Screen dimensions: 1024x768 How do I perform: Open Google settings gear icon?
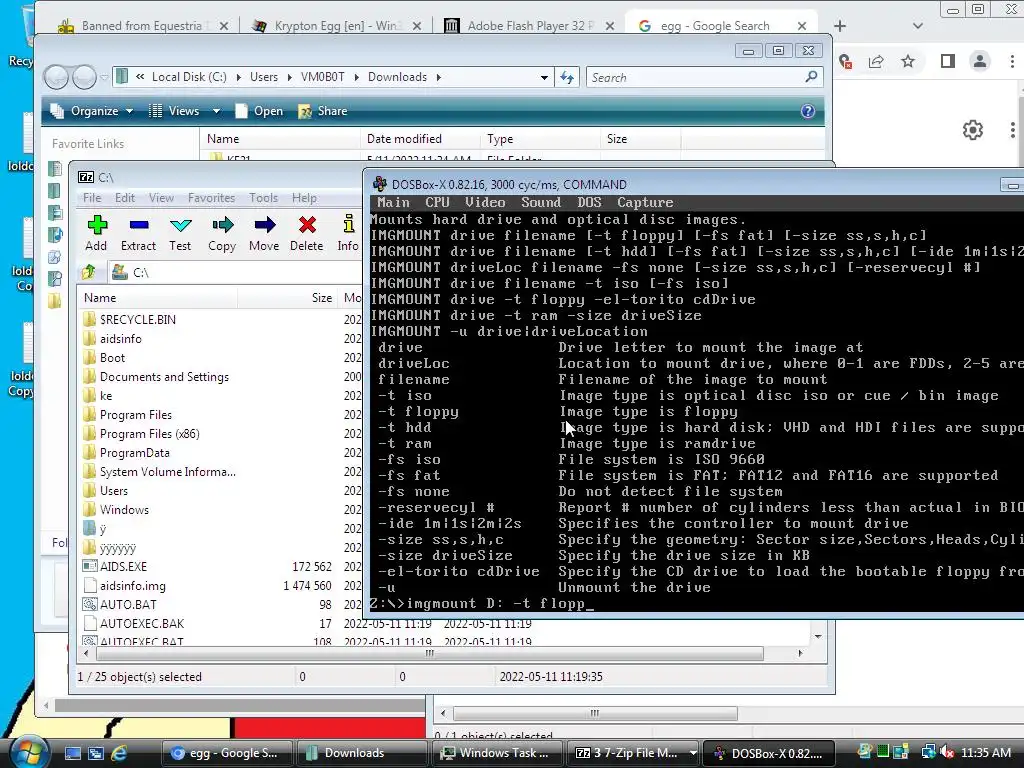(x=973, y=130)
